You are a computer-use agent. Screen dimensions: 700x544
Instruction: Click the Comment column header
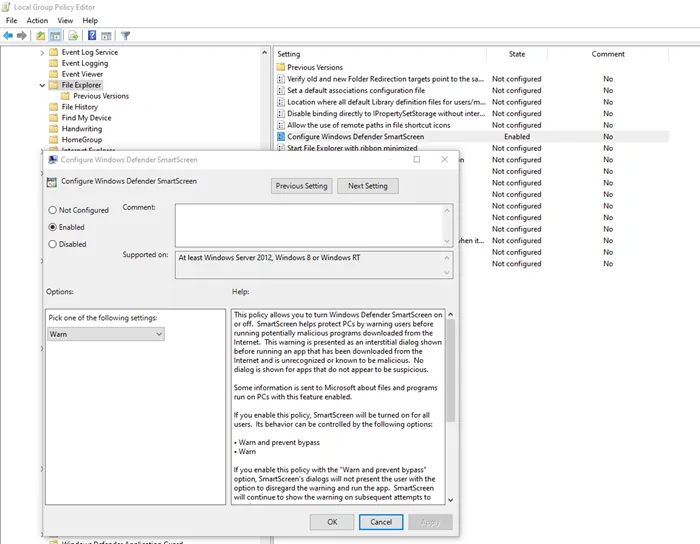pos(608,54)
